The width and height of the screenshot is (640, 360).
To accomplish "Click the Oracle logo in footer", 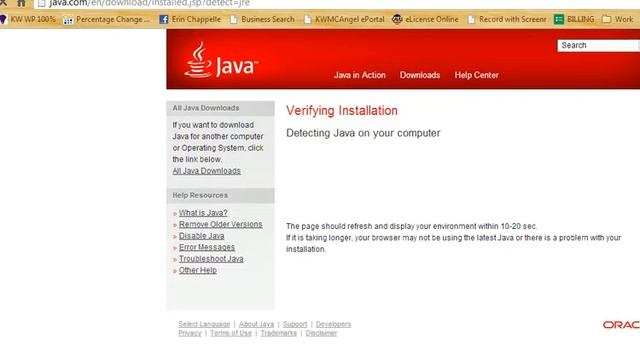I will (621, 325).
